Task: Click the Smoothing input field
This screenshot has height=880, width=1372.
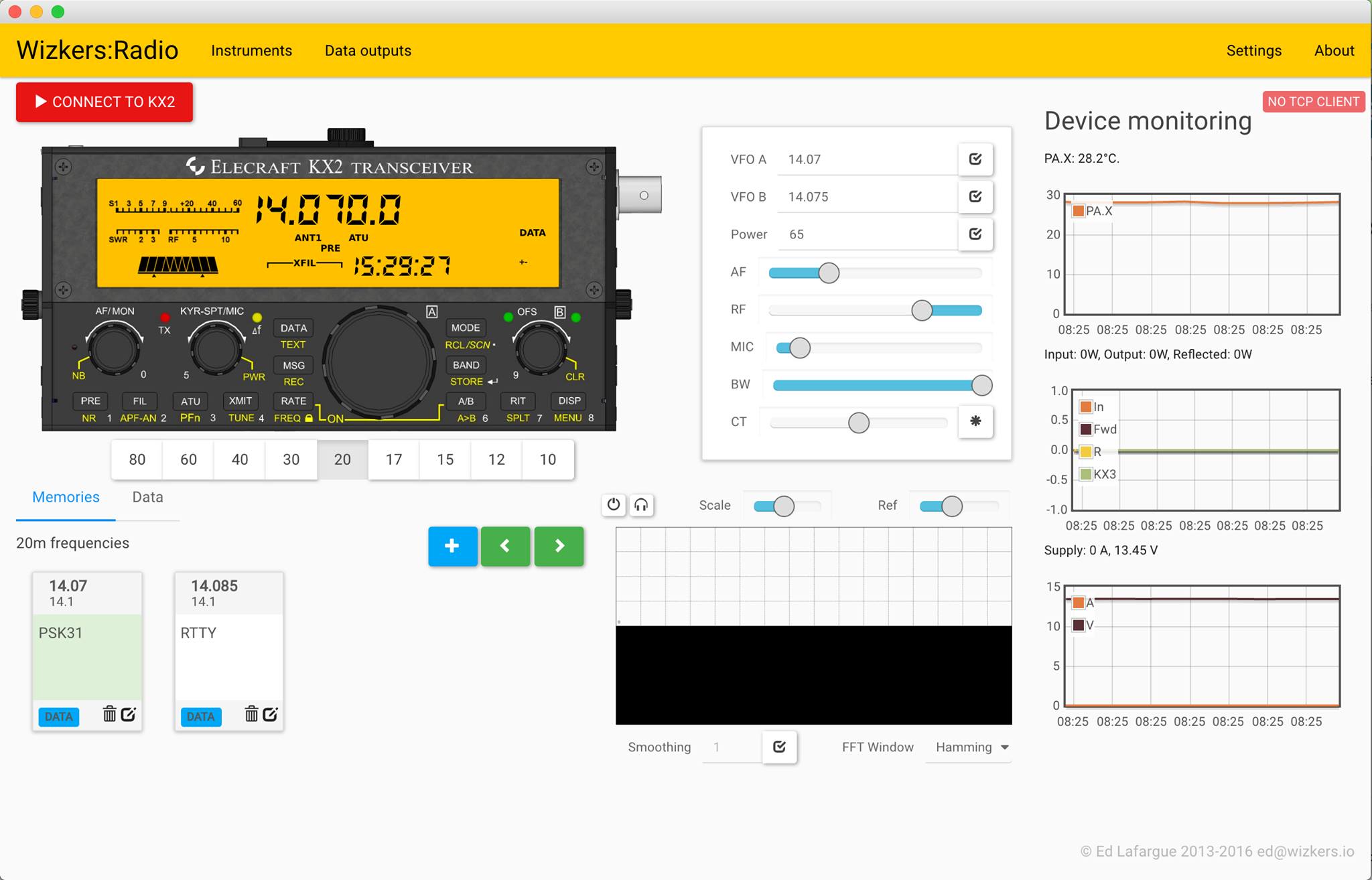Action: point(732,747)
